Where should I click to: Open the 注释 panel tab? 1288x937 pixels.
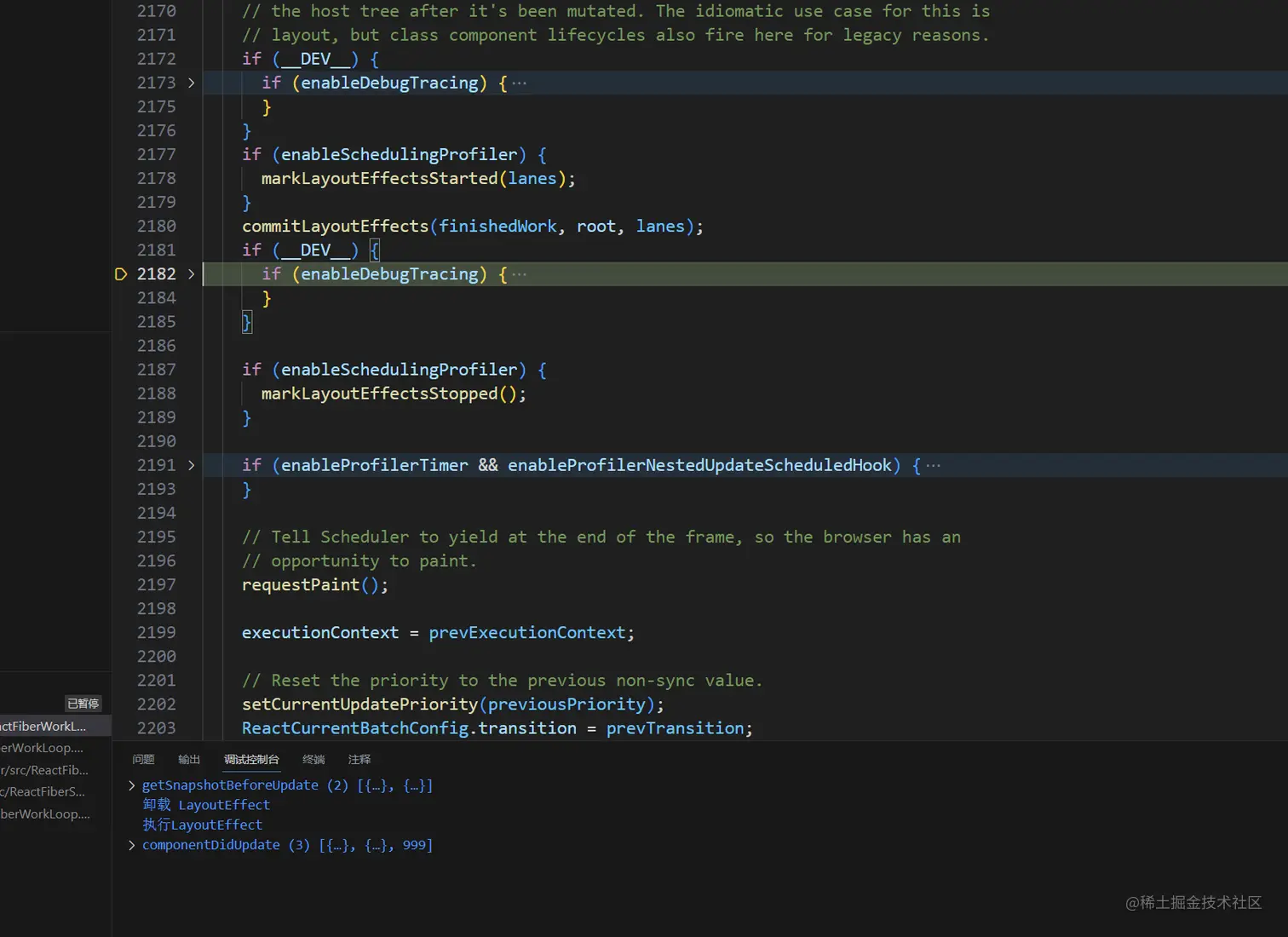[x=359, y=759]
